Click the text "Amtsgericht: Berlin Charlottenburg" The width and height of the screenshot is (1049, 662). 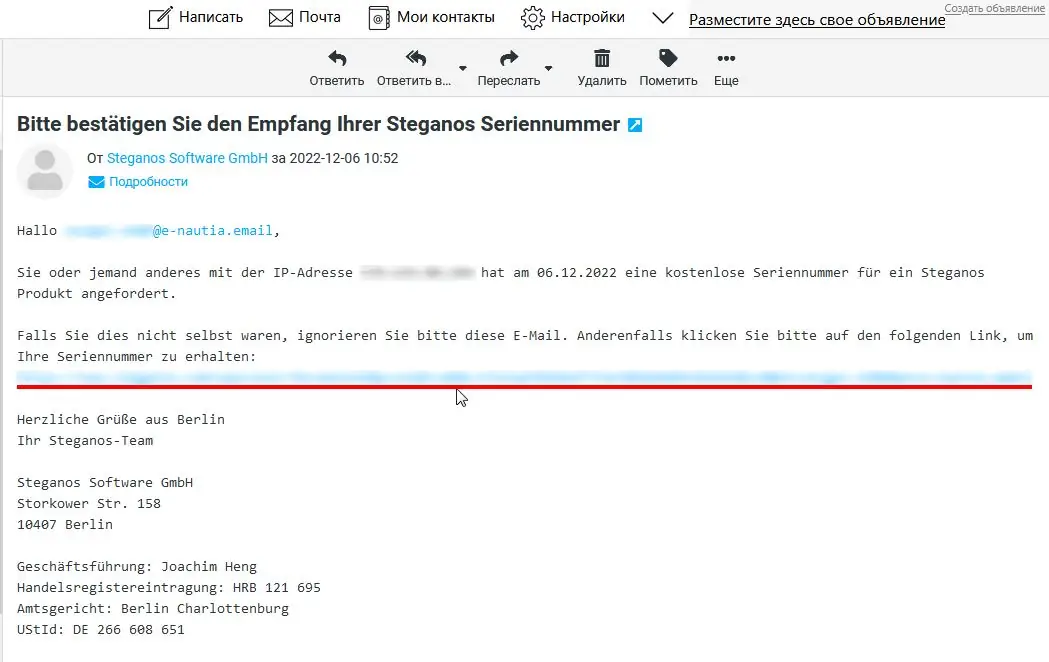point(153,609)
